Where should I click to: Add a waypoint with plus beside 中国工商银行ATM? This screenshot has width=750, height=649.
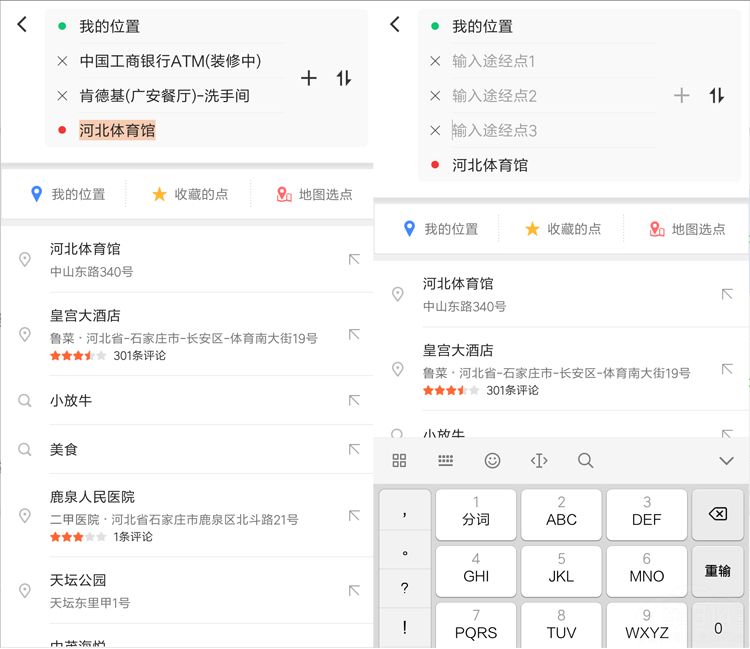point(309,78)
